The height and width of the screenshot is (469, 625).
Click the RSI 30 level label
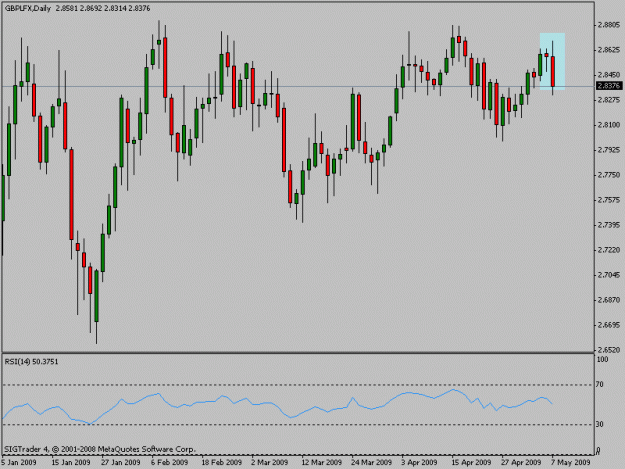point(599,424)
